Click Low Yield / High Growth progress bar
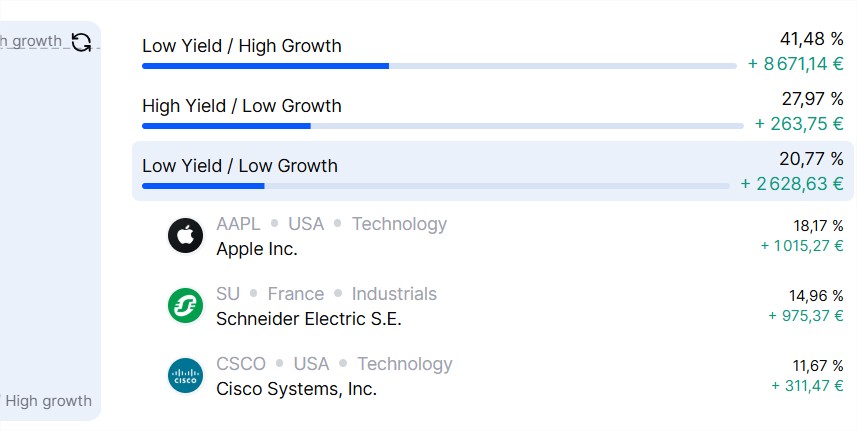 point(439,66)
